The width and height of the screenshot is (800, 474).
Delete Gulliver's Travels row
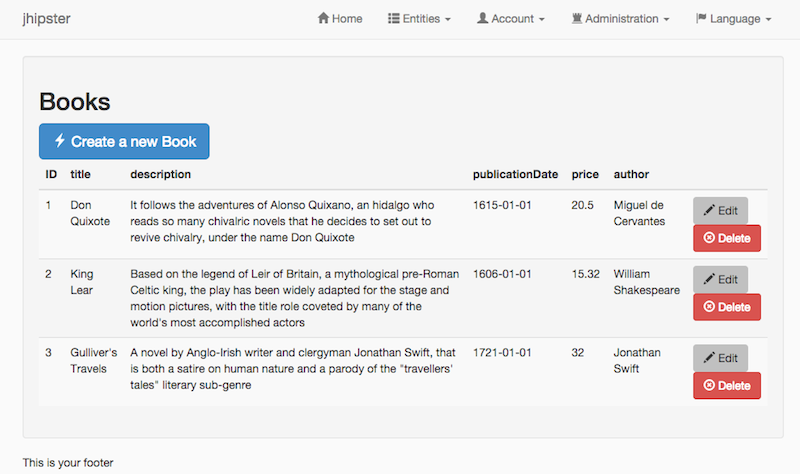(727, 386)
